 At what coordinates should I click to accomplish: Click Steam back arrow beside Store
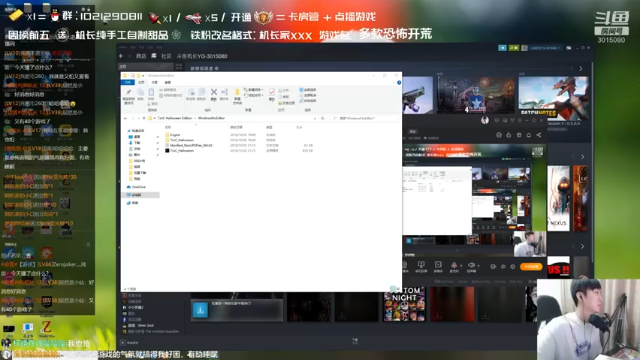(121, 56)
